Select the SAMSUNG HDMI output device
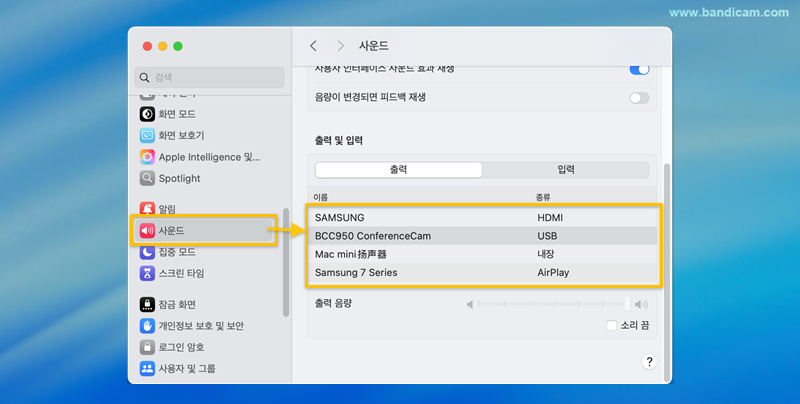Screen dimensions: 800x404 click(482, 218)
